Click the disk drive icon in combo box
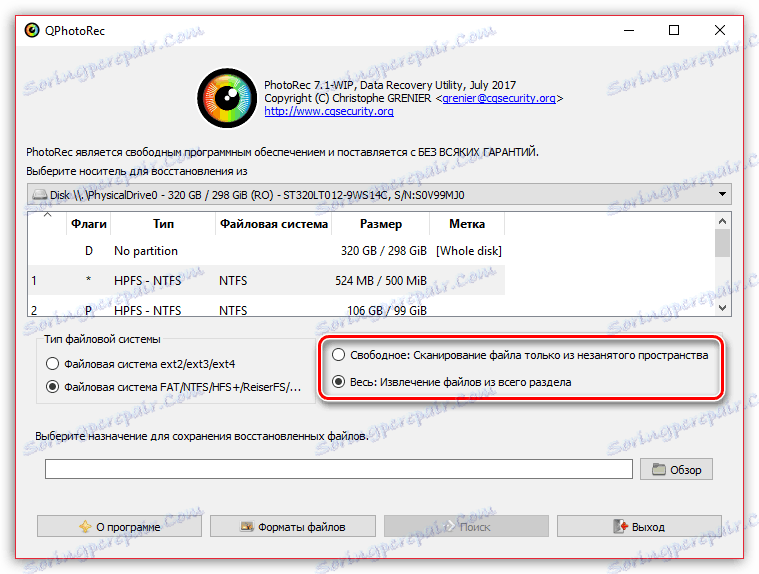 40,195
